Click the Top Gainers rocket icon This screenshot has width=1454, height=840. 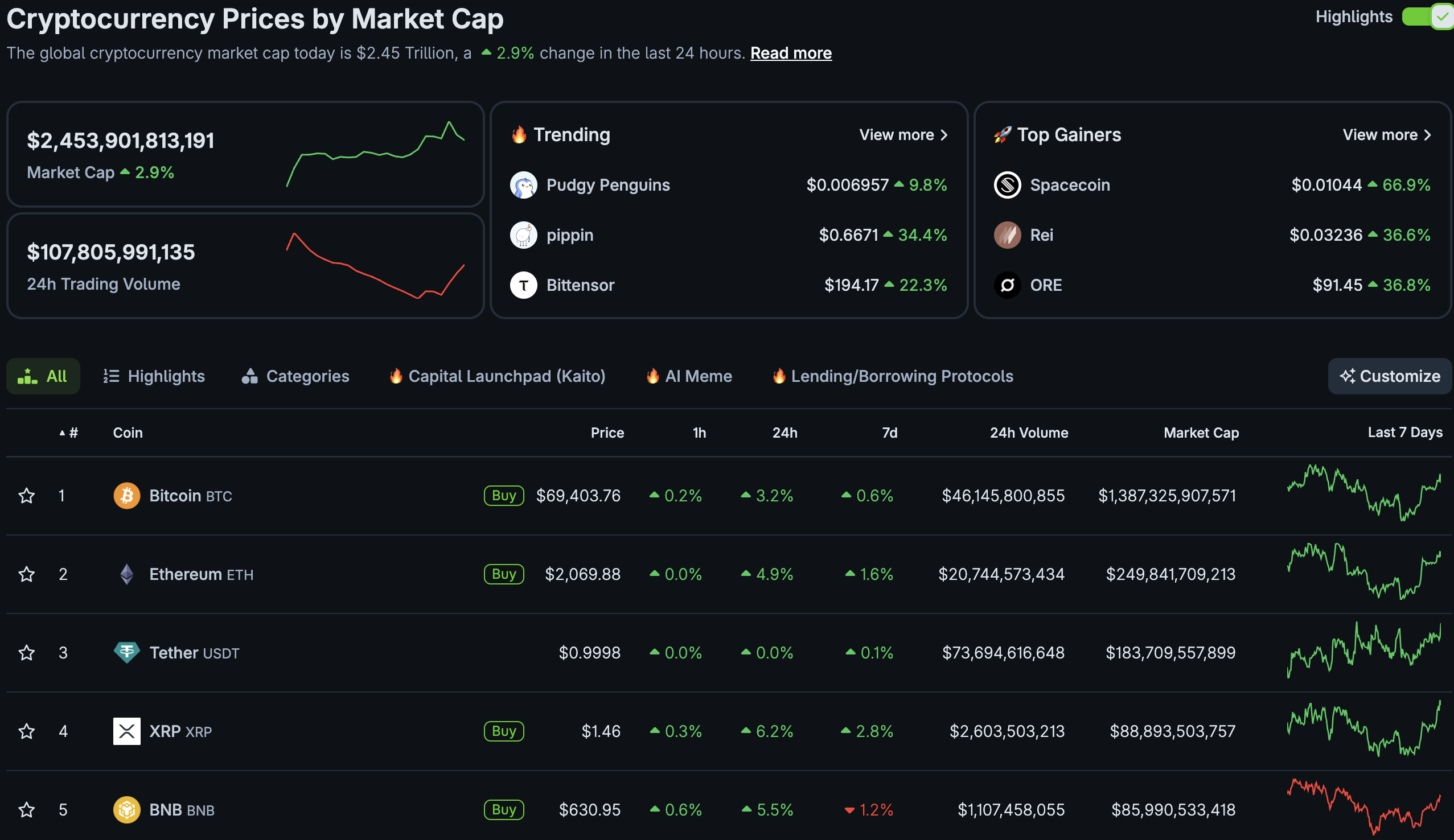point(1003,134)
